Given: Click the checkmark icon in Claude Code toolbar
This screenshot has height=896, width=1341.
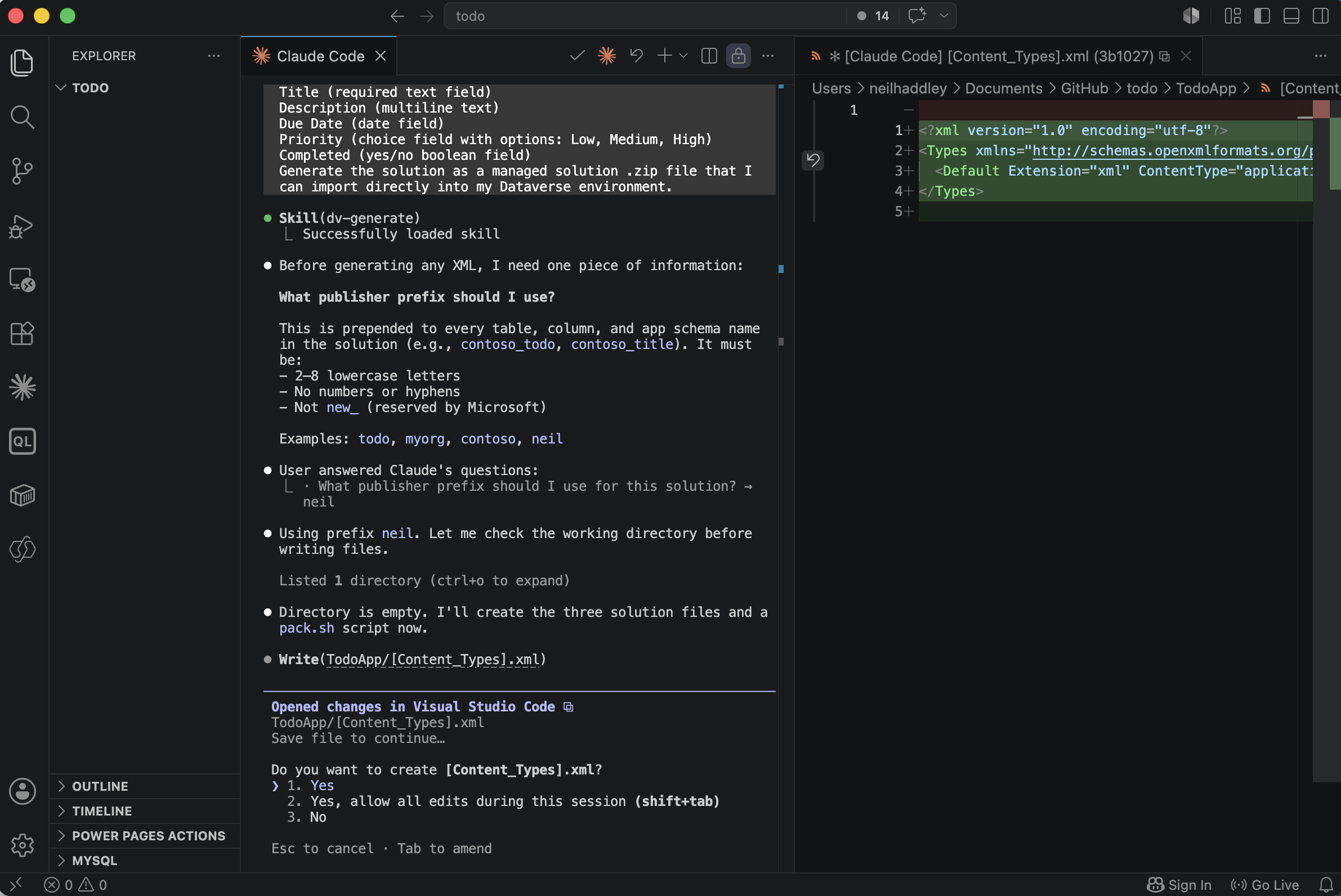Looking at the screenshot, I should click(x=577, y=55).
